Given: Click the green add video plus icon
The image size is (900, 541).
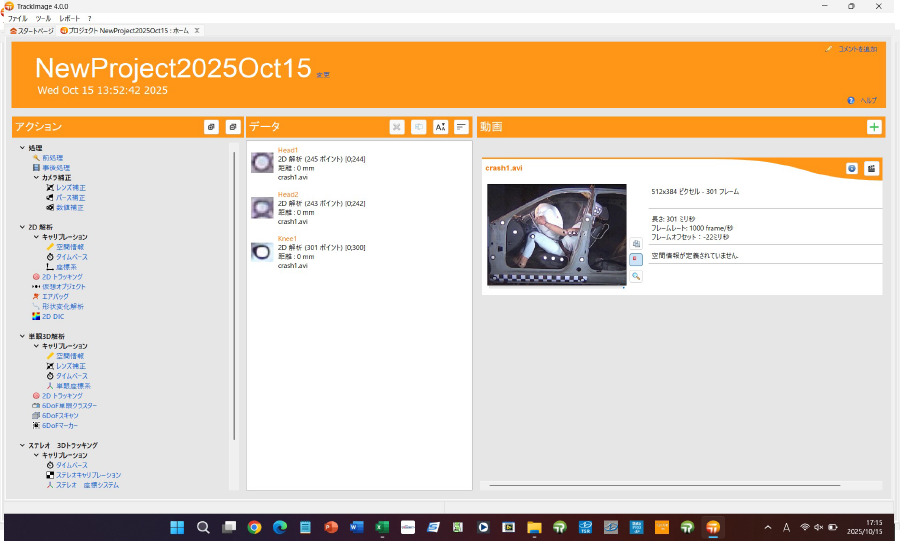Looking at the screenshot, I should point(874,127).
